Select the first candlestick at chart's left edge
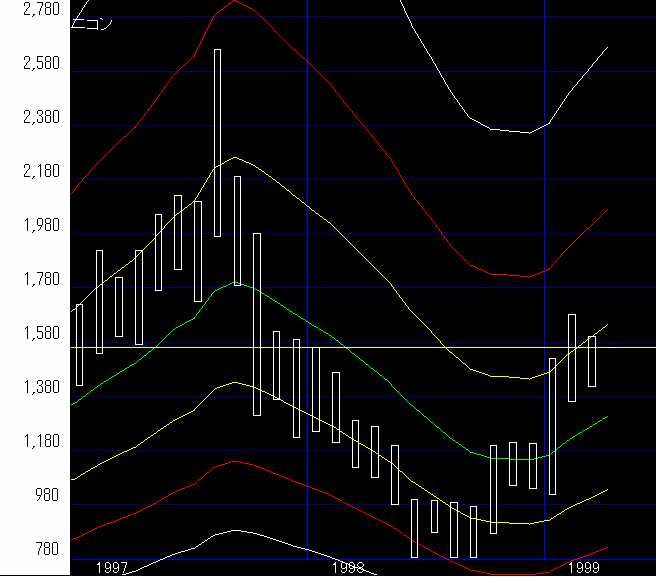This screenshot has height=578, width=656. click(x=79, y=345)
